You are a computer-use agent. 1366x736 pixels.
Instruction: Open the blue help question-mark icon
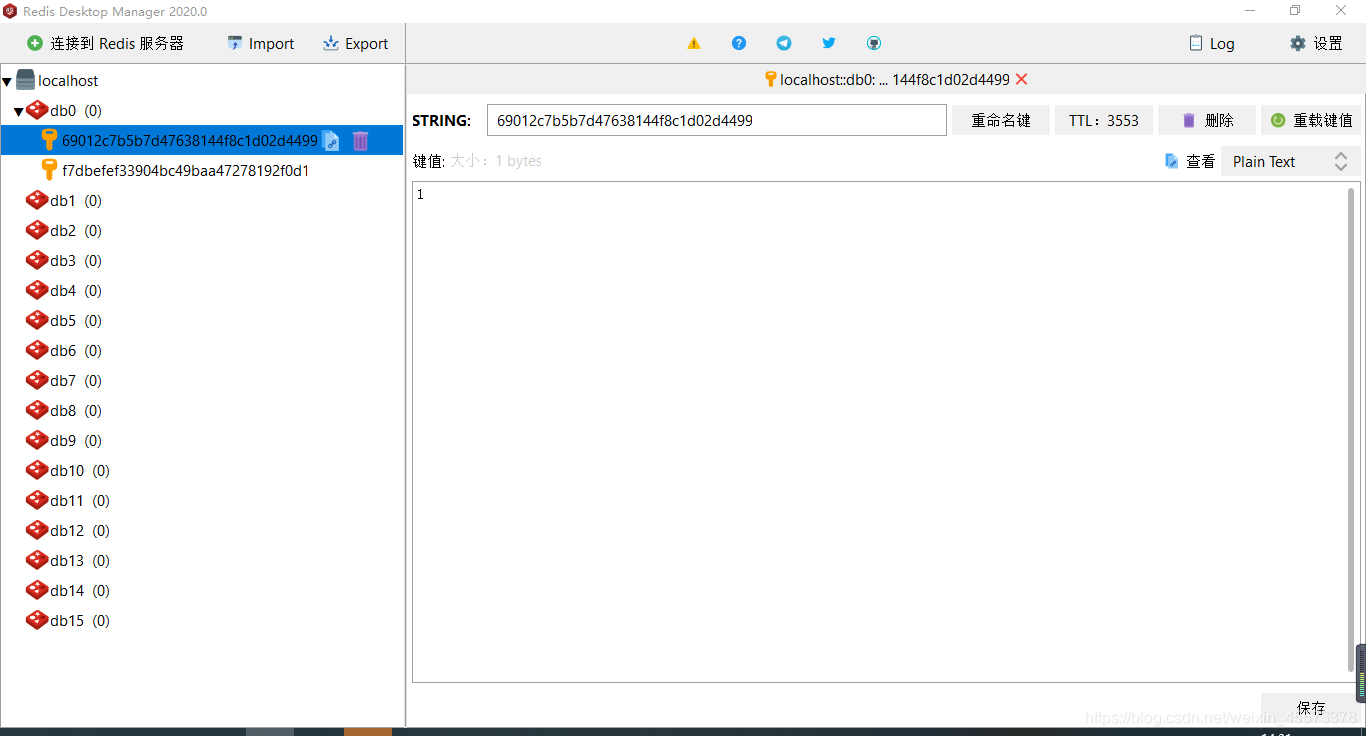point(739,43)
